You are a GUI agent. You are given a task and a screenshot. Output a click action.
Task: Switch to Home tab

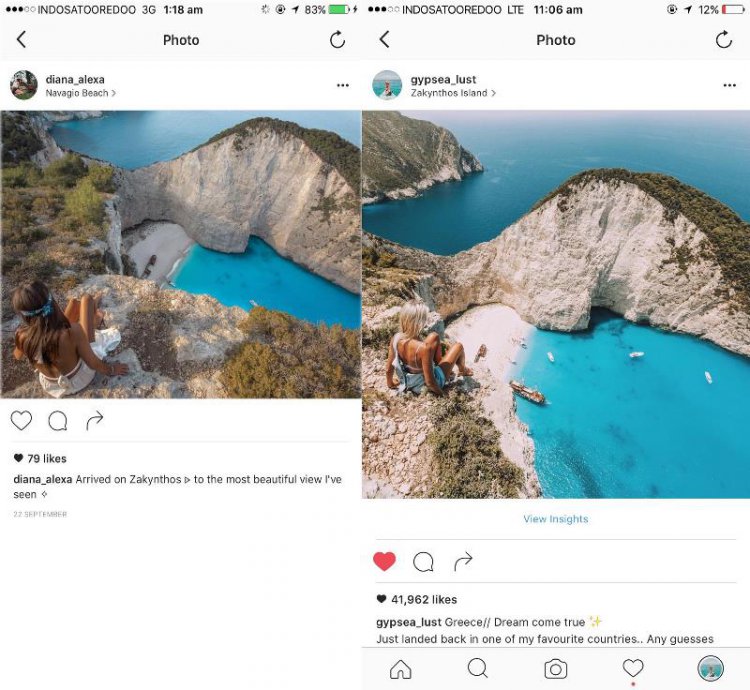pyautogui.click(x=401, y=669)
